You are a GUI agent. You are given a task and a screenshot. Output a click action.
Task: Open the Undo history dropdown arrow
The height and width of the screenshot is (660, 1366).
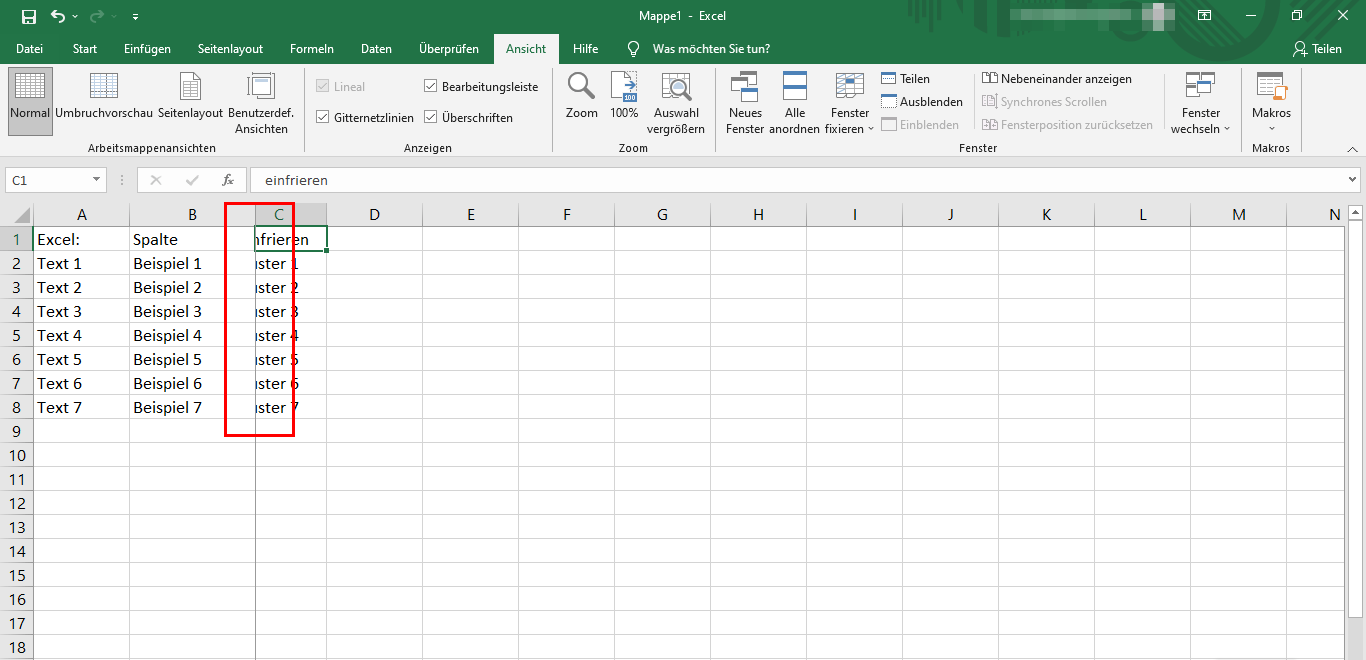75,17
